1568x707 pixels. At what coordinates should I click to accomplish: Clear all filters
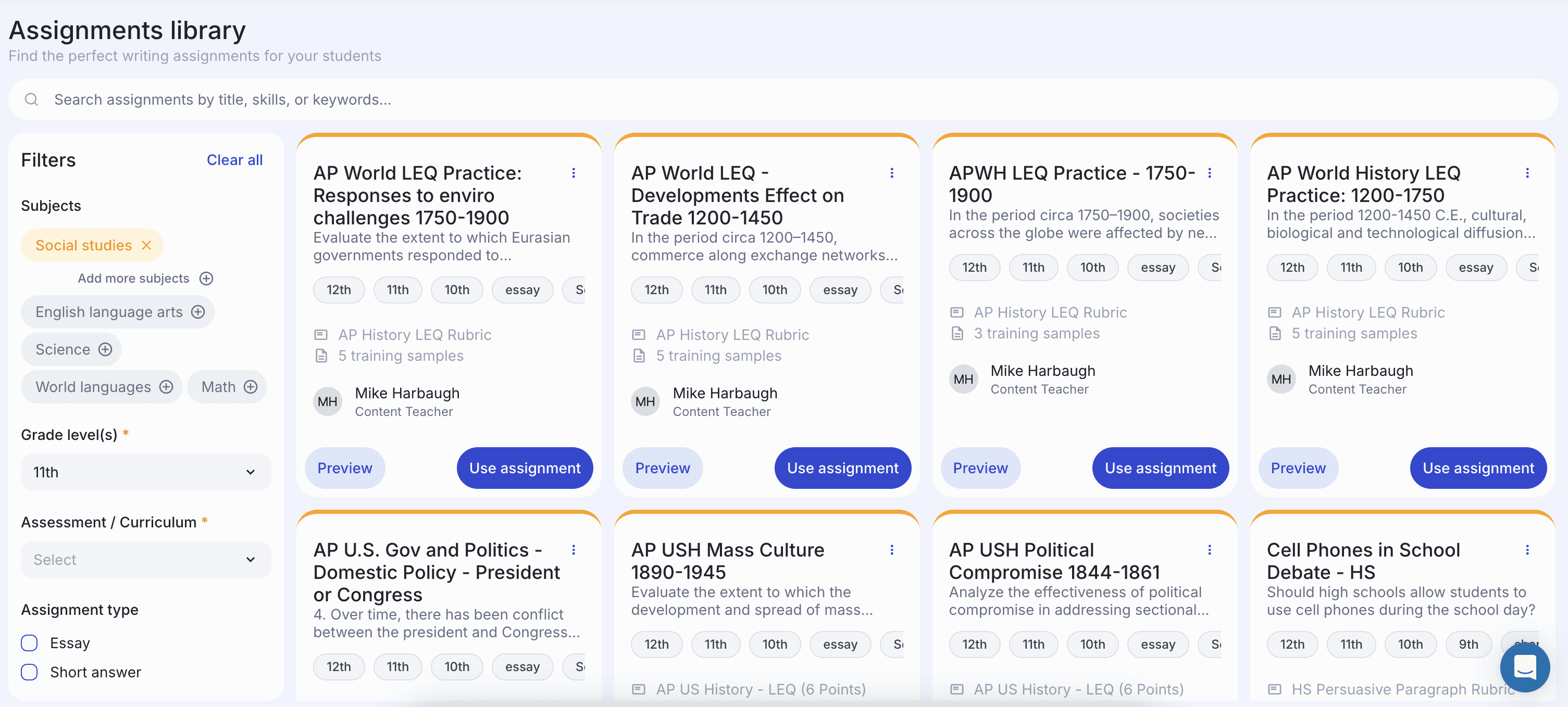(x=234, y=160)
